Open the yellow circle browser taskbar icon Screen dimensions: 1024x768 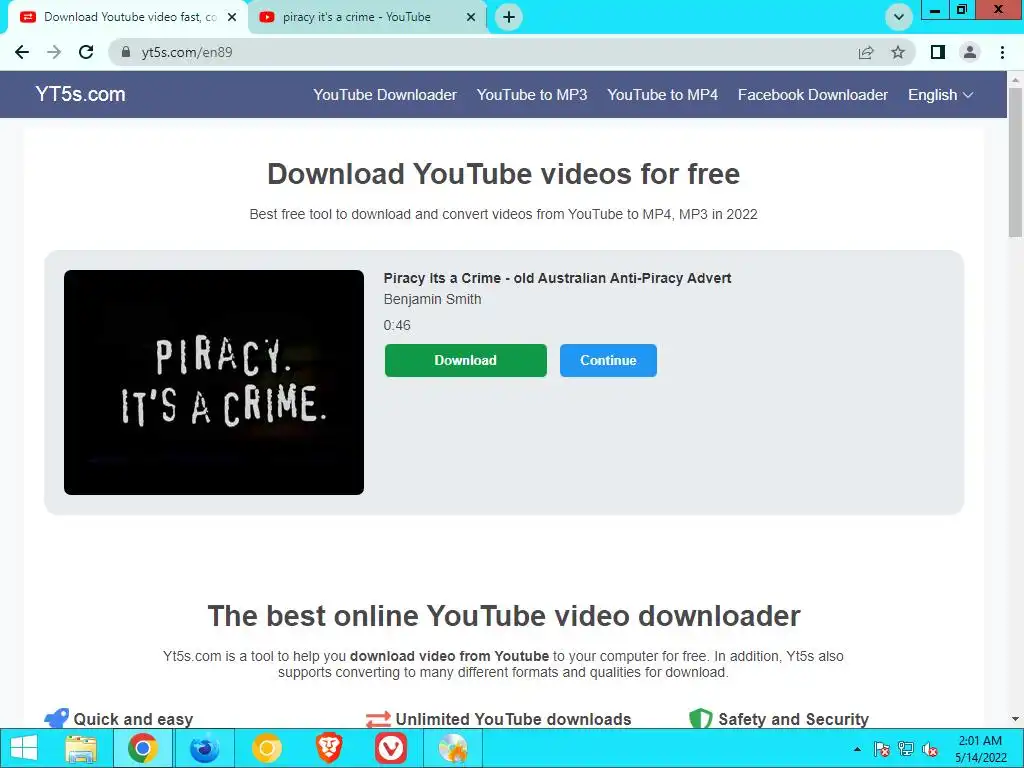coord(266,748)
